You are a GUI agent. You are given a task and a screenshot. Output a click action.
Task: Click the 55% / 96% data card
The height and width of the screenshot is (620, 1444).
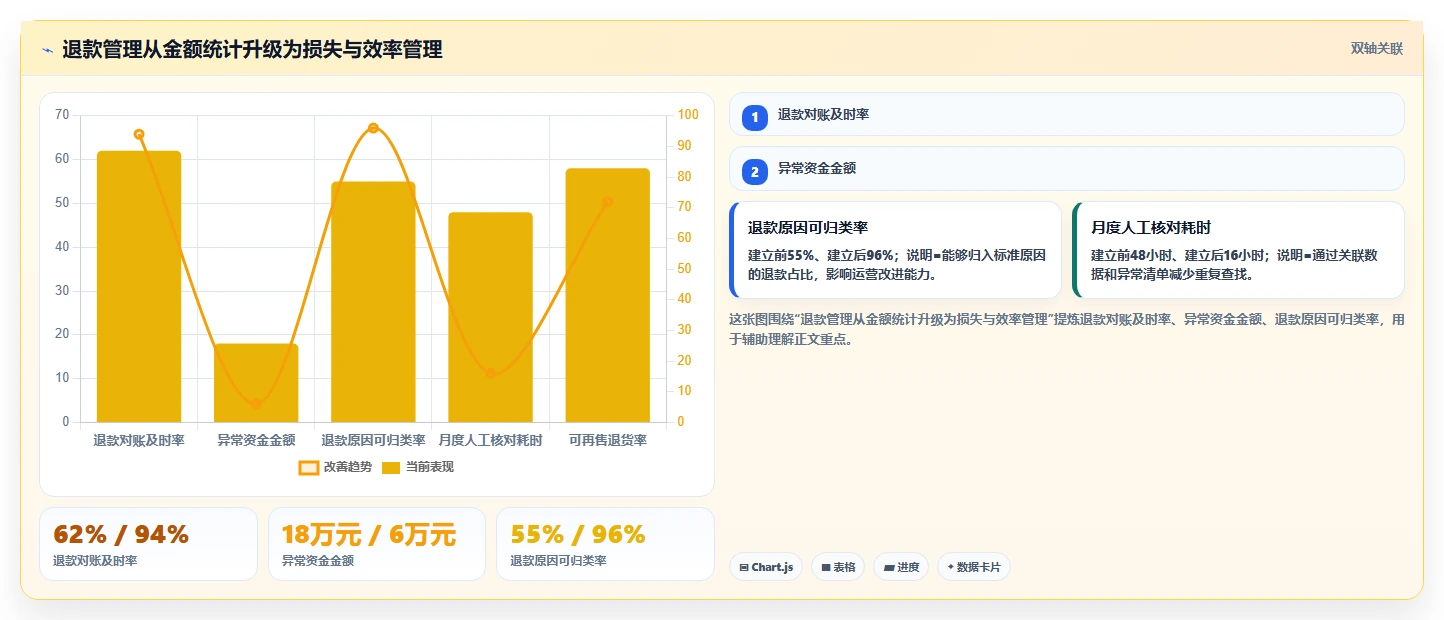pos(605,544)
